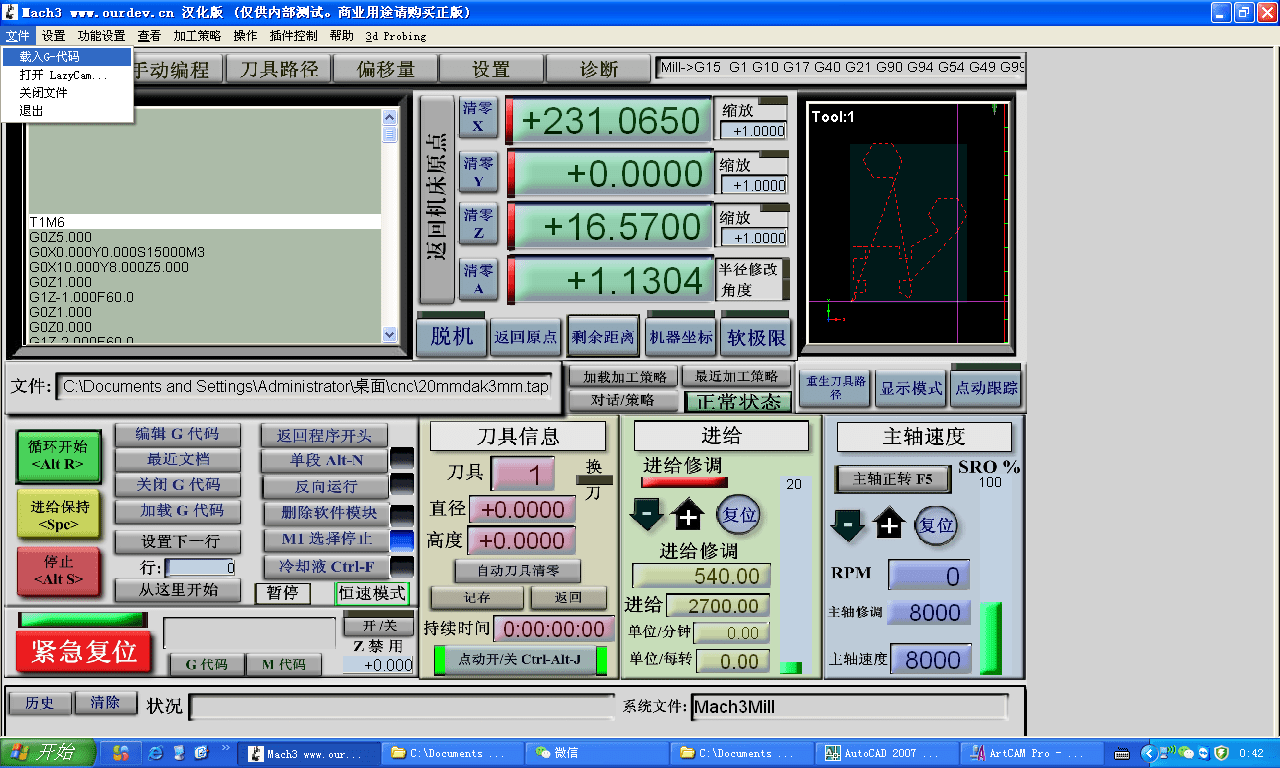Toggle 点动开/关 Ctrl-Alt-J jog mode

click(x=519, y=660)
